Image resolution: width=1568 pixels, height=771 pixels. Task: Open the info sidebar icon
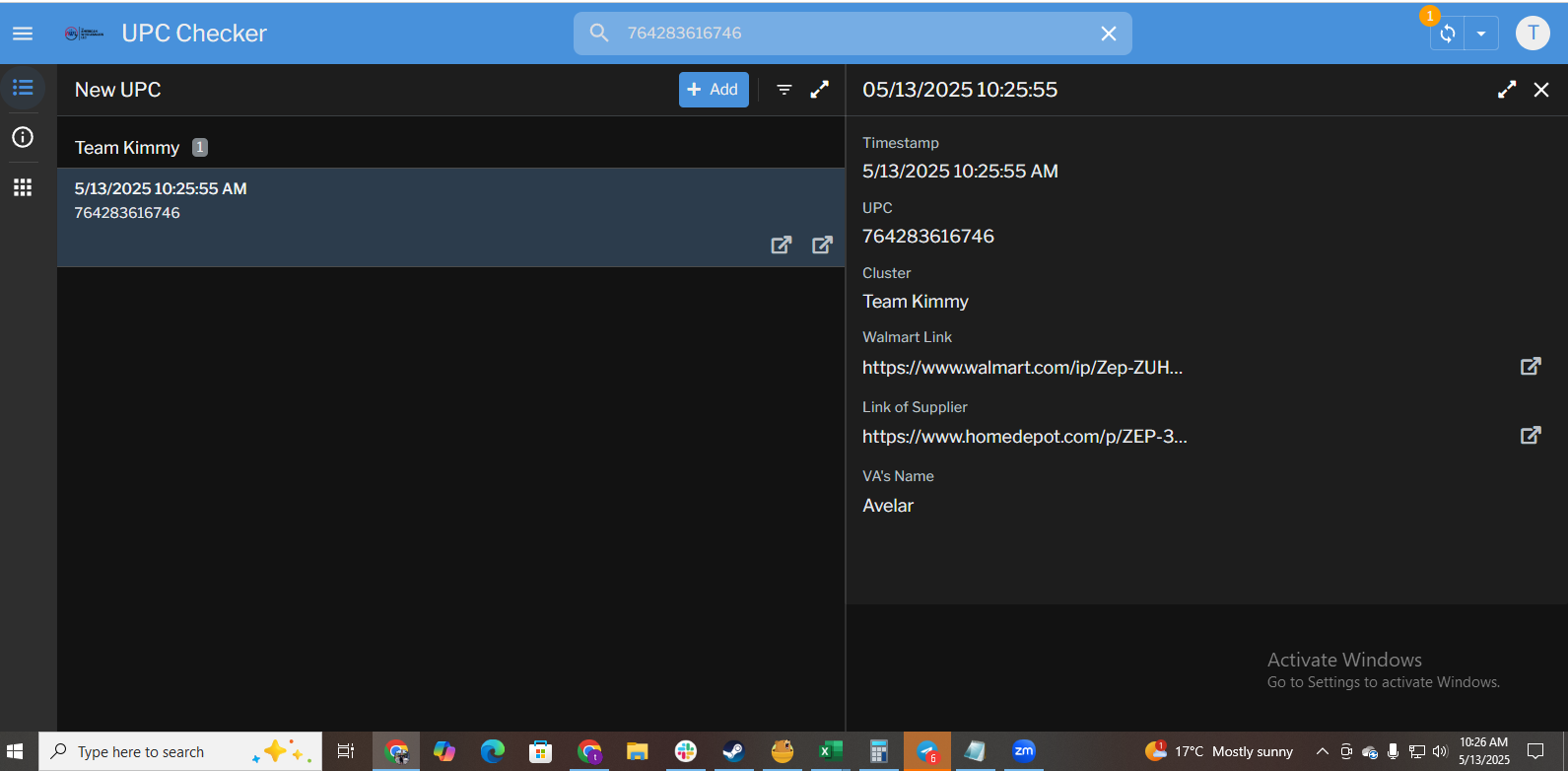(x=23, y=137)
